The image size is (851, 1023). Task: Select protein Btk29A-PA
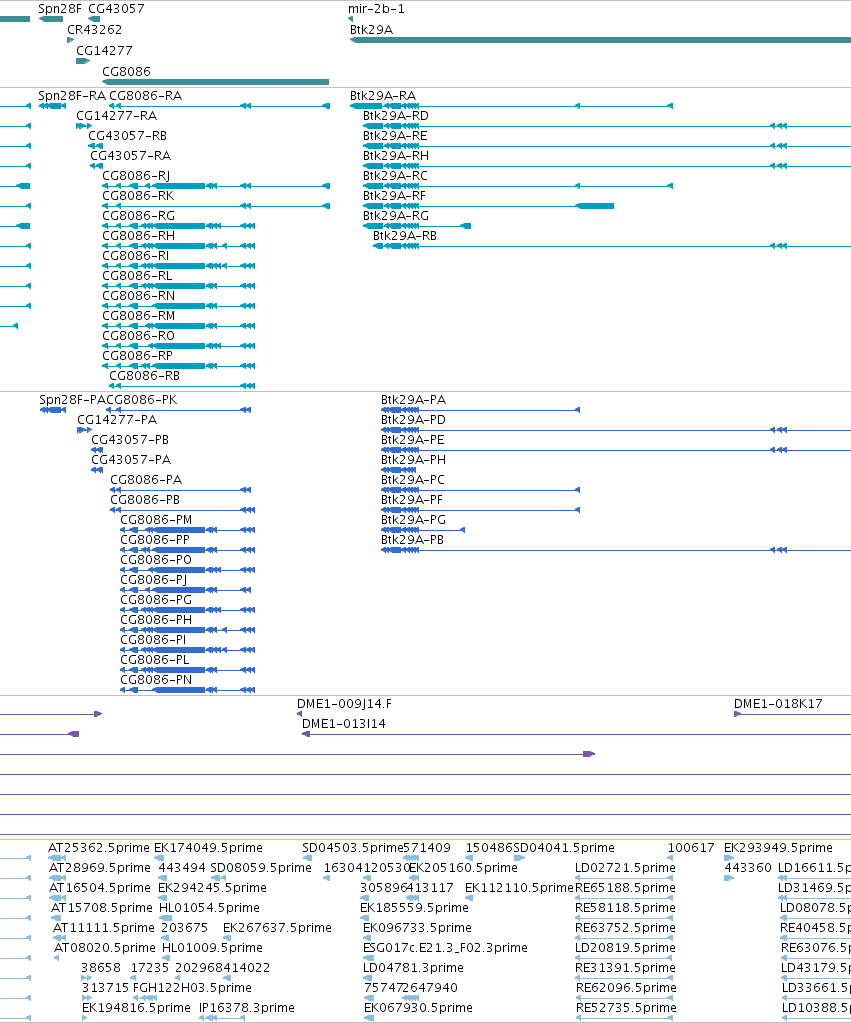[x=413, y=400]
